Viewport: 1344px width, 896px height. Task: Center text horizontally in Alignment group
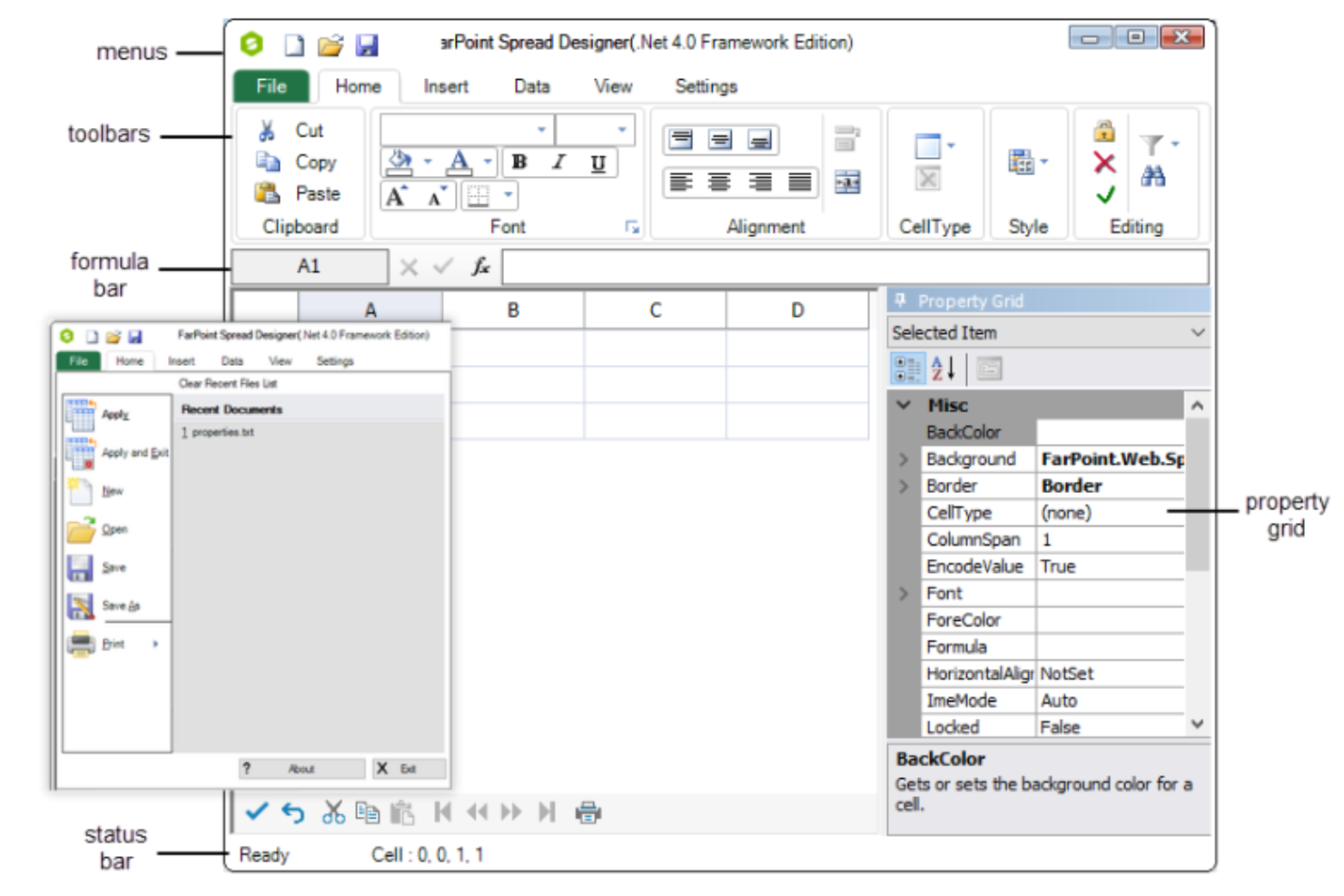719,182
